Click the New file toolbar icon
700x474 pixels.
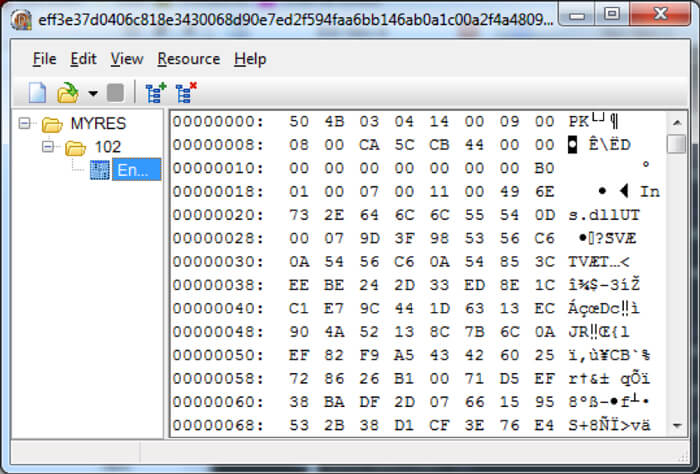[37, 93]
